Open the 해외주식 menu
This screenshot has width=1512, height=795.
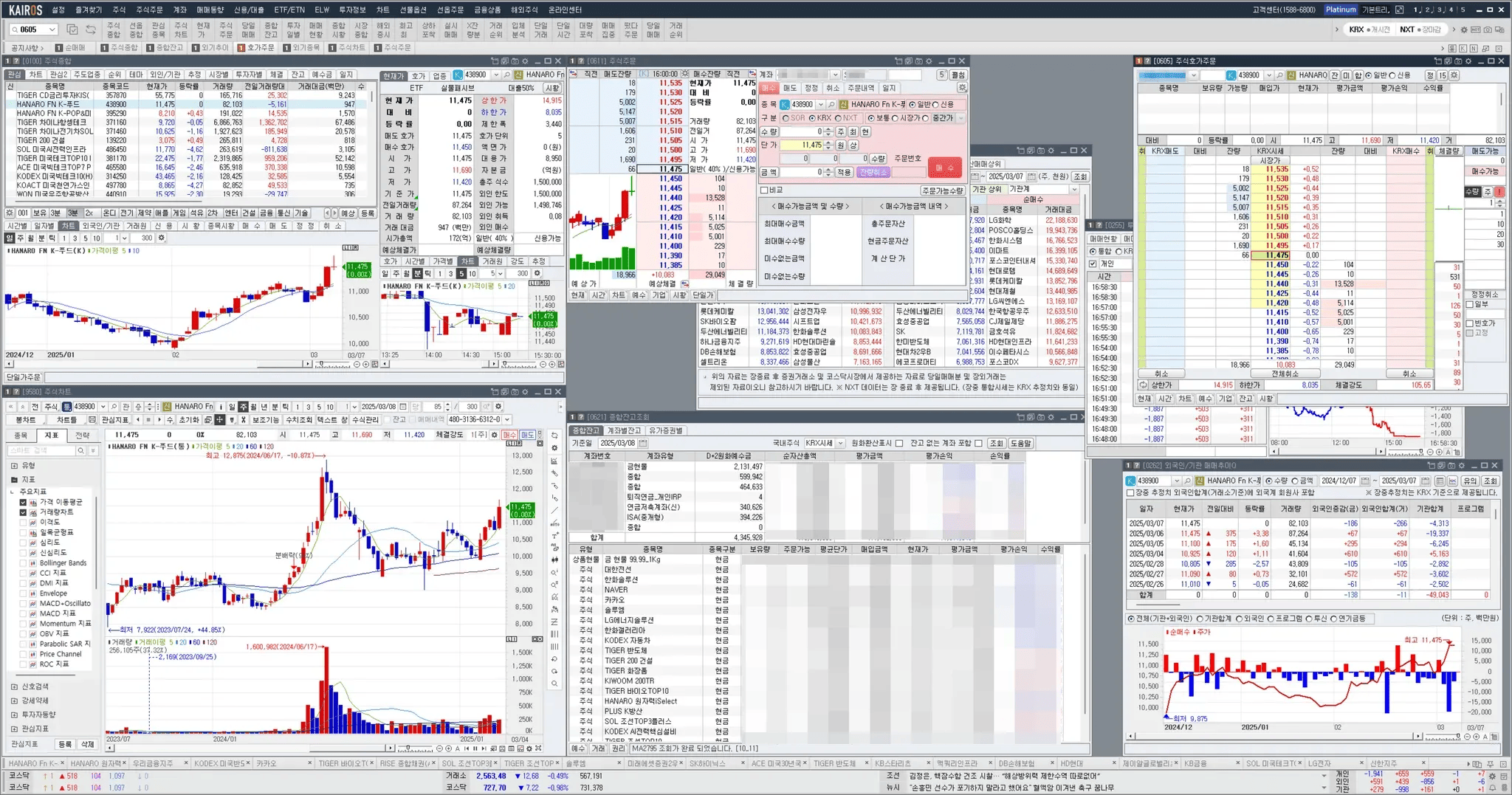click(524, 10)
